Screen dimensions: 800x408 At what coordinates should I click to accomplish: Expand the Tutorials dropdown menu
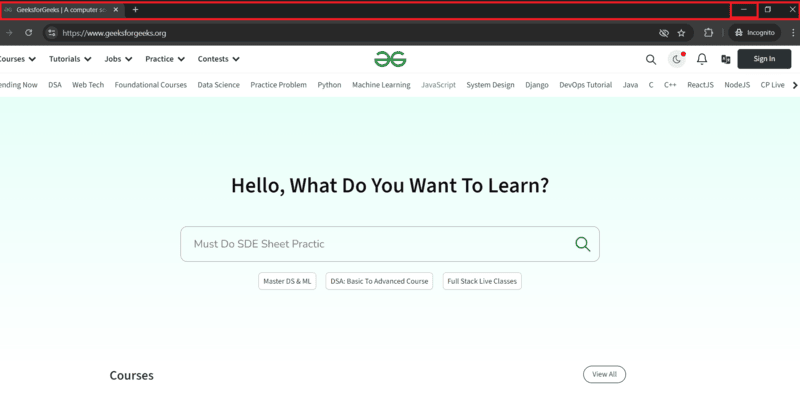pos(70,59)
